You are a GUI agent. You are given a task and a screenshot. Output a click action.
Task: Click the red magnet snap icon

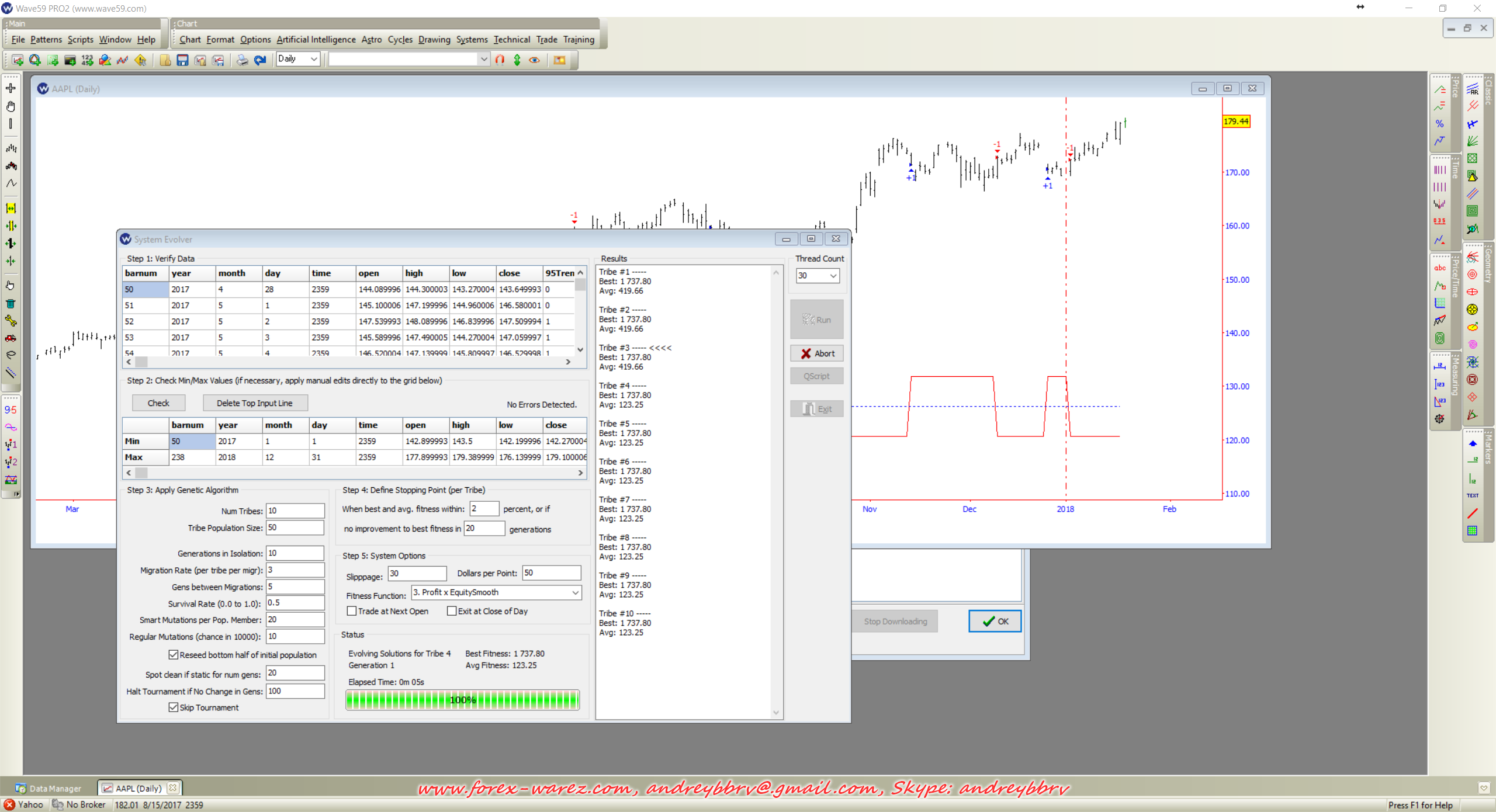(x=500, y=60)
